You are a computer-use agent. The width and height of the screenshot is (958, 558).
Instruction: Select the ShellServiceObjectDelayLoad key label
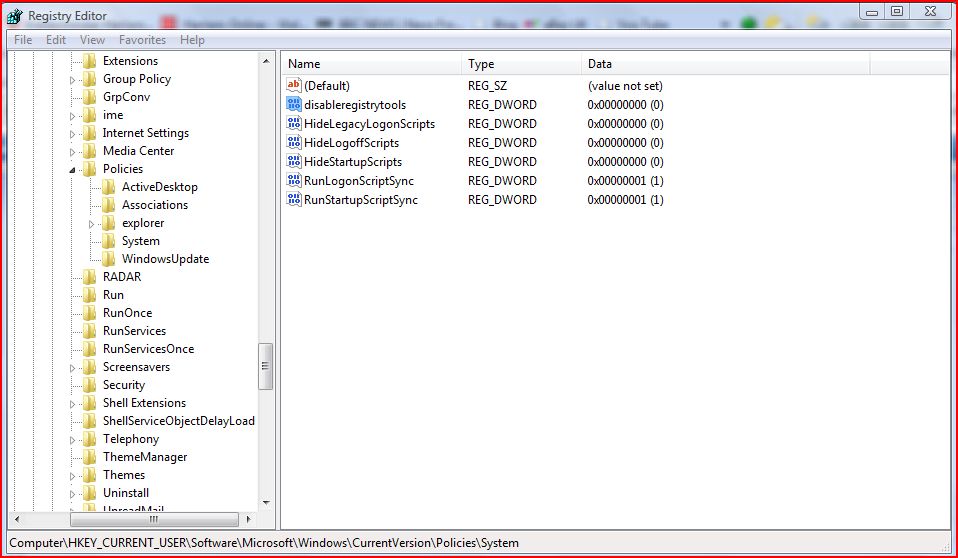click(178, 421)
